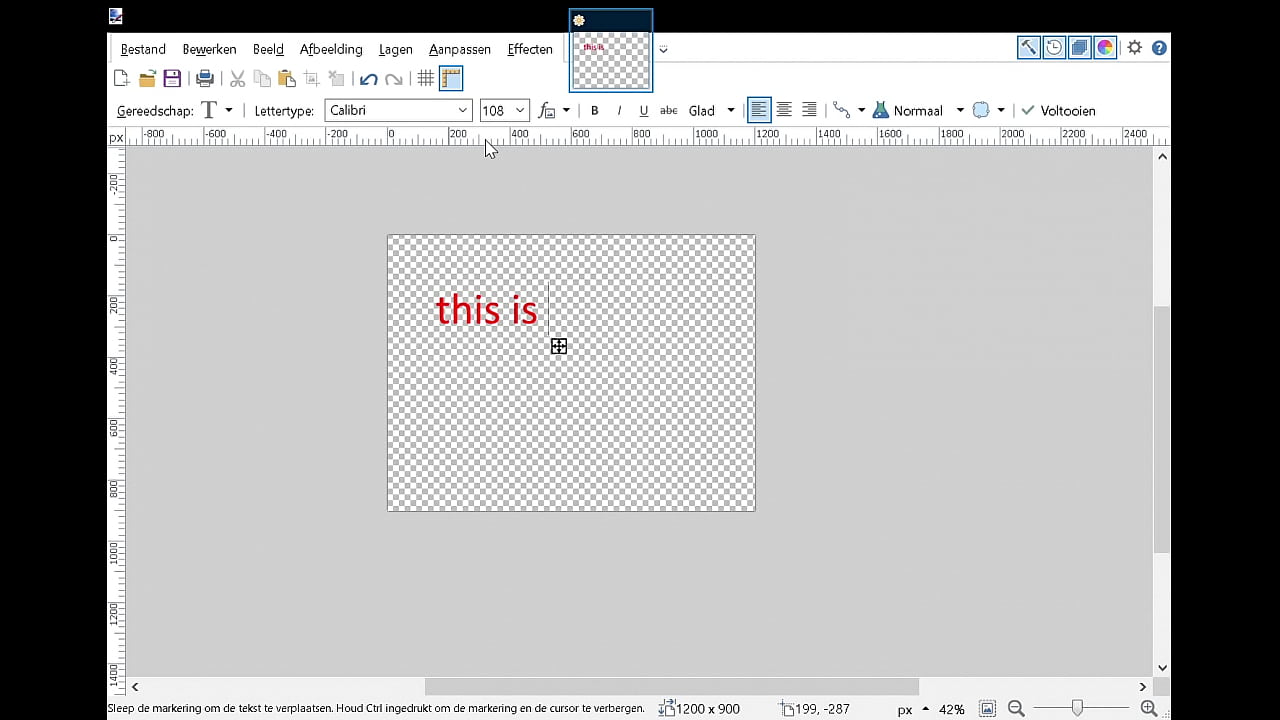Image resolution: width=1280 pixels, height=720 pixels.
Task: Toggle strikethrough abc formatting
Action: 669,110
